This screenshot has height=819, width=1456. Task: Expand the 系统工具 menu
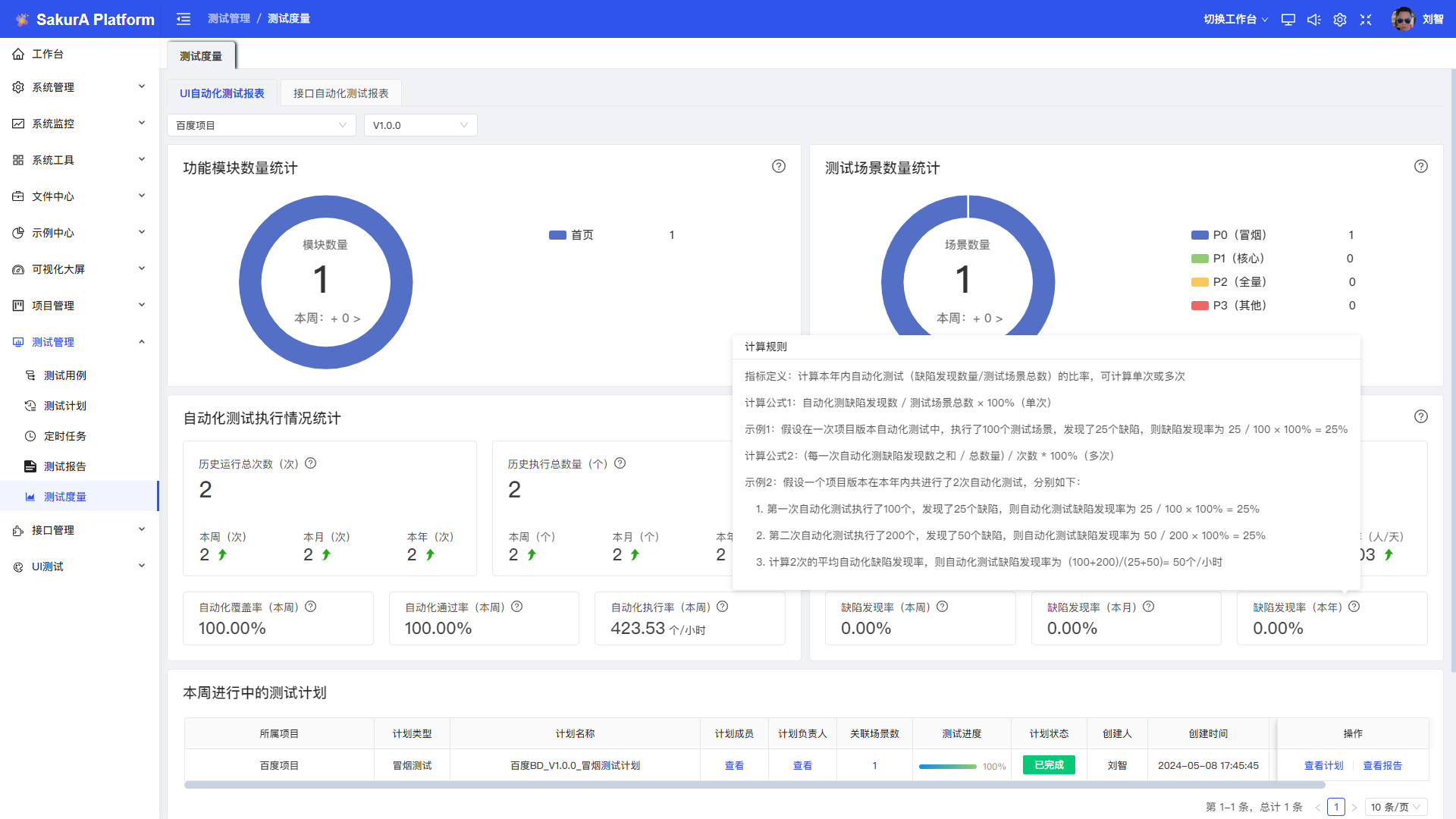coord(79,160)
